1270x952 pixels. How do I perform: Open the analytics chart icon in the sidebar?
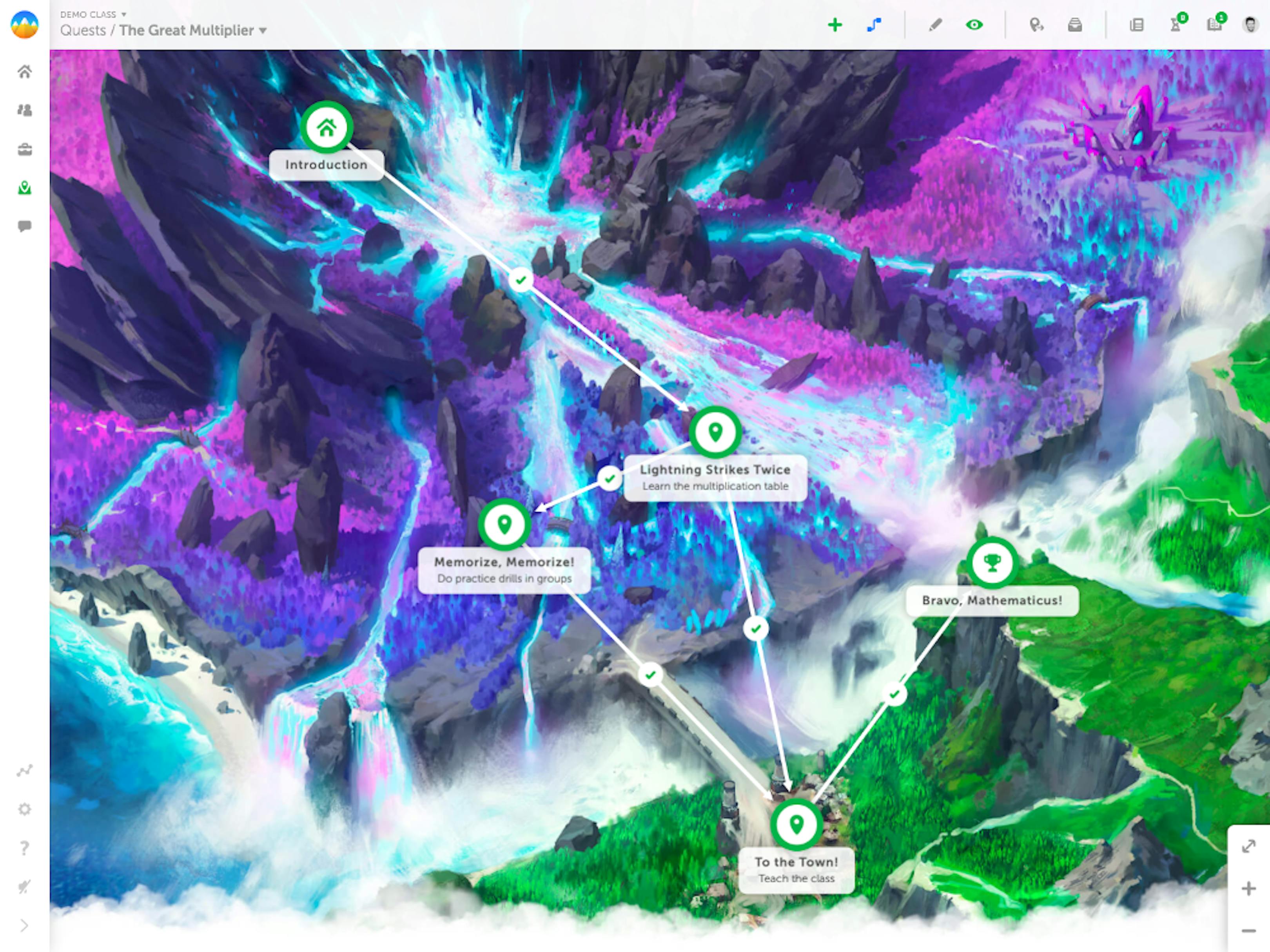pos(25,771)
